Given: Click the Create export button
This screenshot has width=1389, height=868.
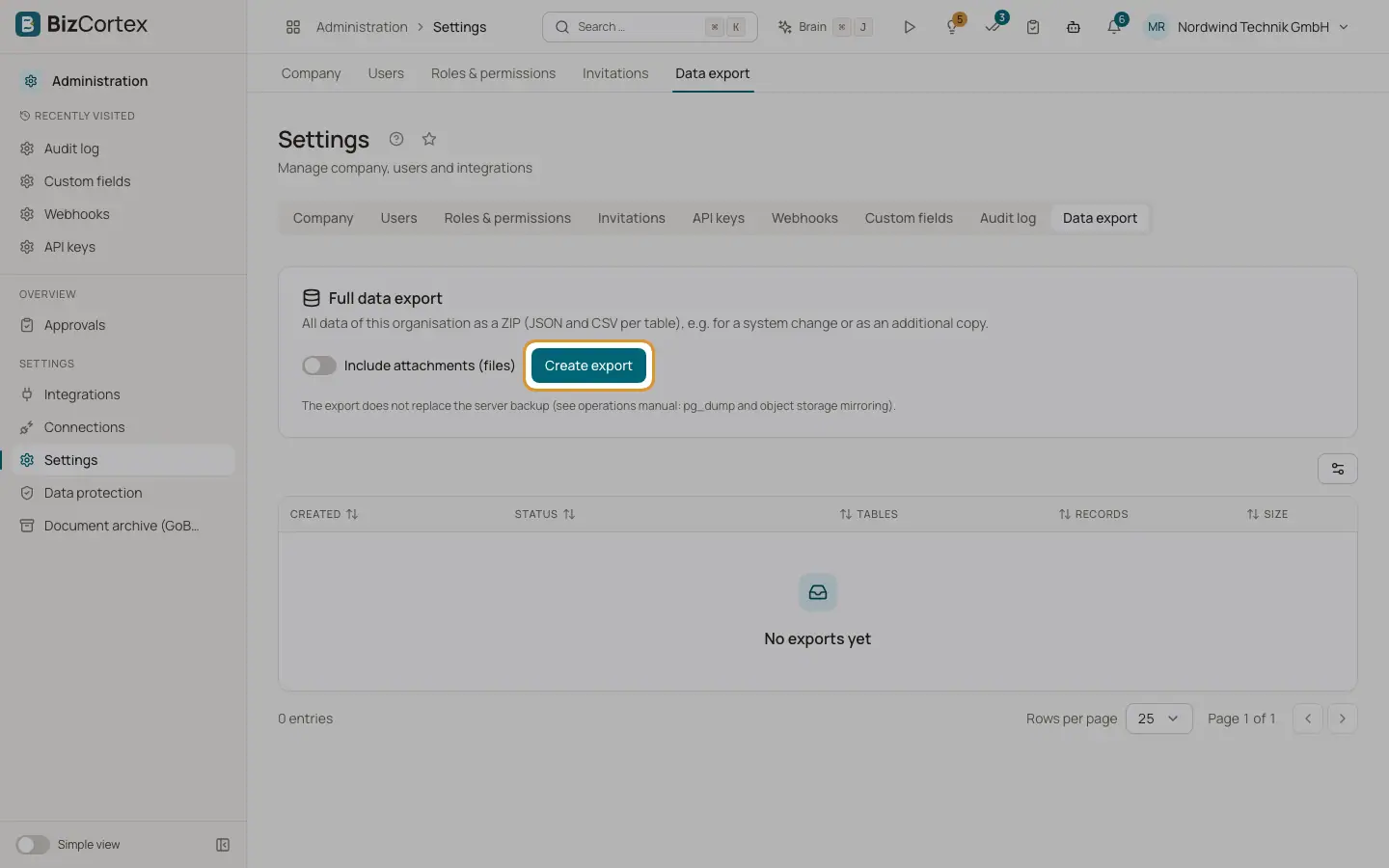Looking at the screenshot, I should tap(588, 366).
